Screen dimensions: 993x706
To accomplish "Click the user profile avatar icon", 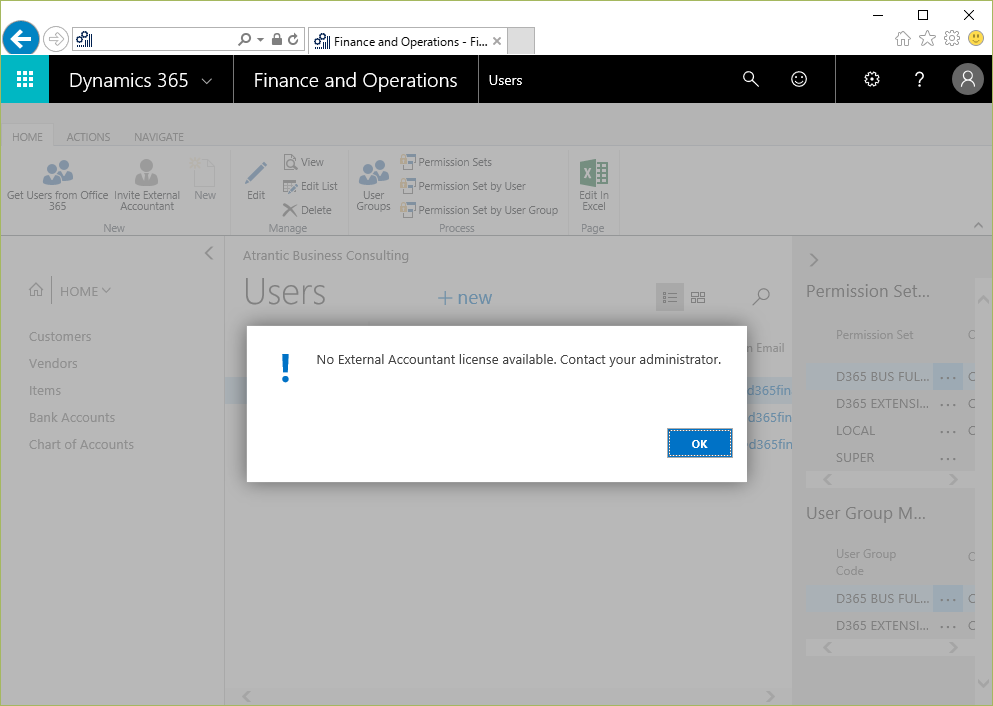I will pos(967,80).
